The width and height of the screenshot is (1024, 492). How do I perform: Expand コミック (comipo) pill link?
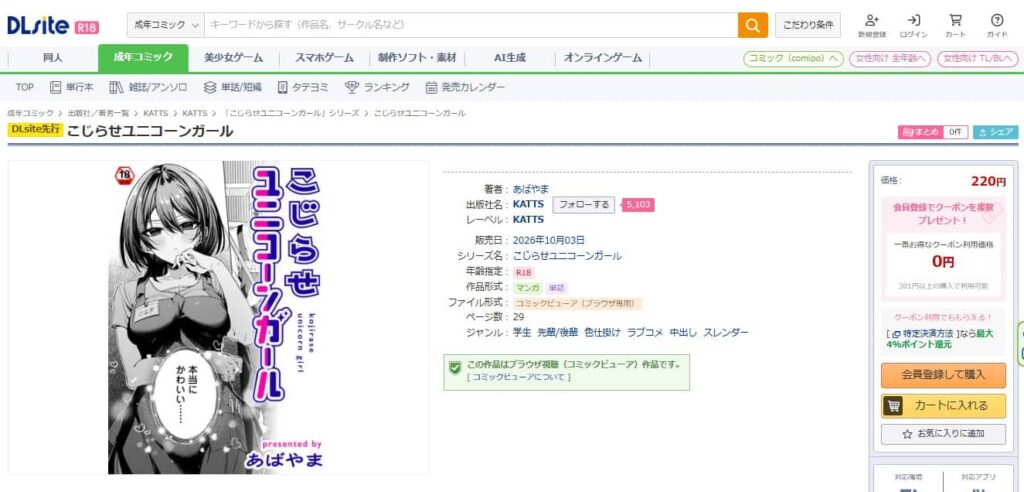[793, 58]
